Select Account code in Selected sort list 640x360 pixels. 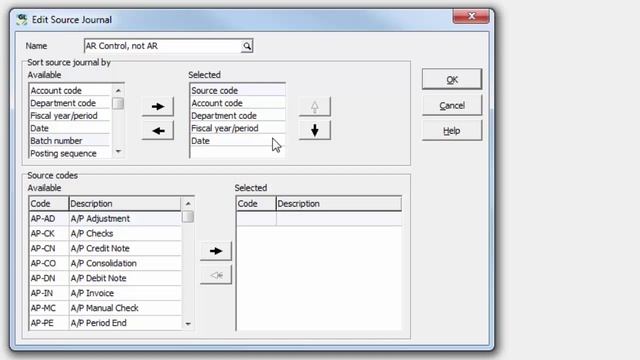click(238, 103)
